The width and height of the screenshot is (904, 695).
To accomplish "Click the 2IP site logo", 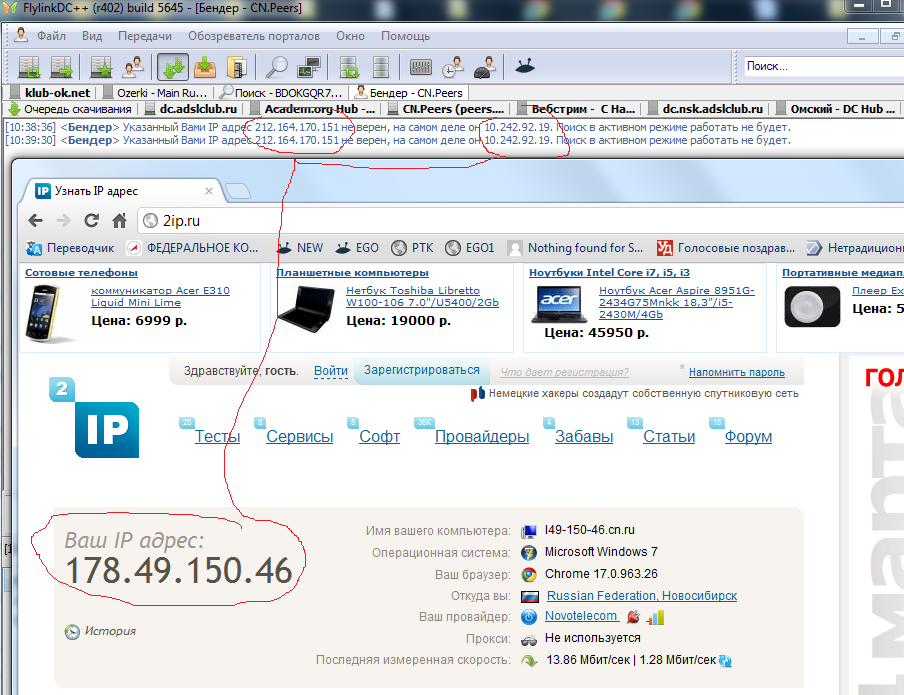I will [x=95, y=418].
